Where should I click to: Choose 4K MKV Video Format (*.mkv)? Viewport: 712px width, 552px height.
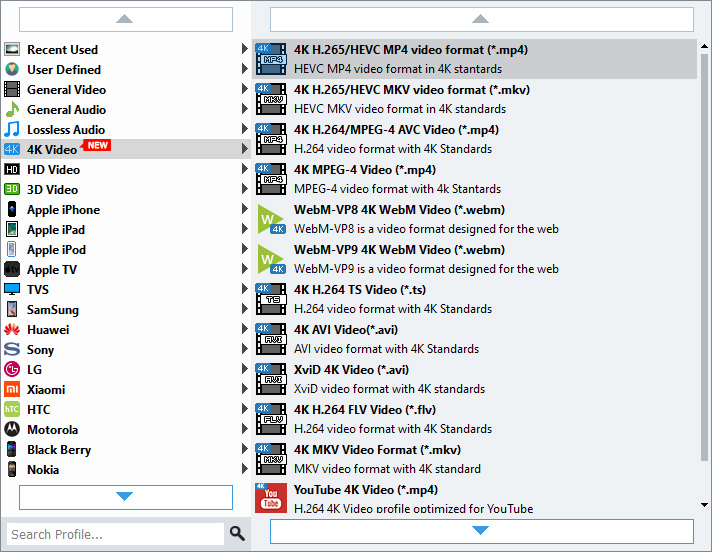tap(475, 459)
